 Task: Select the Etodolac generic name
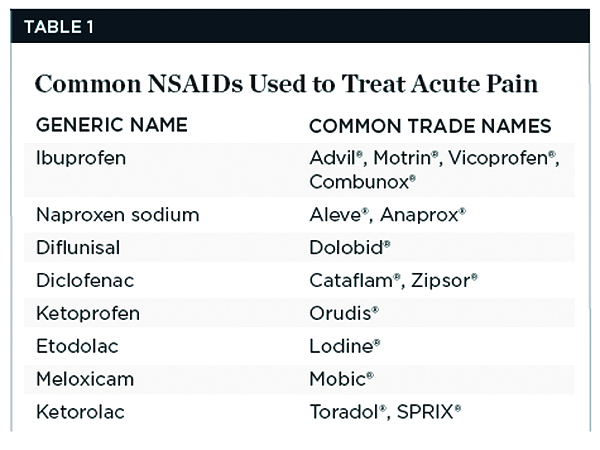pyautogui.click(x=74, y=346)
